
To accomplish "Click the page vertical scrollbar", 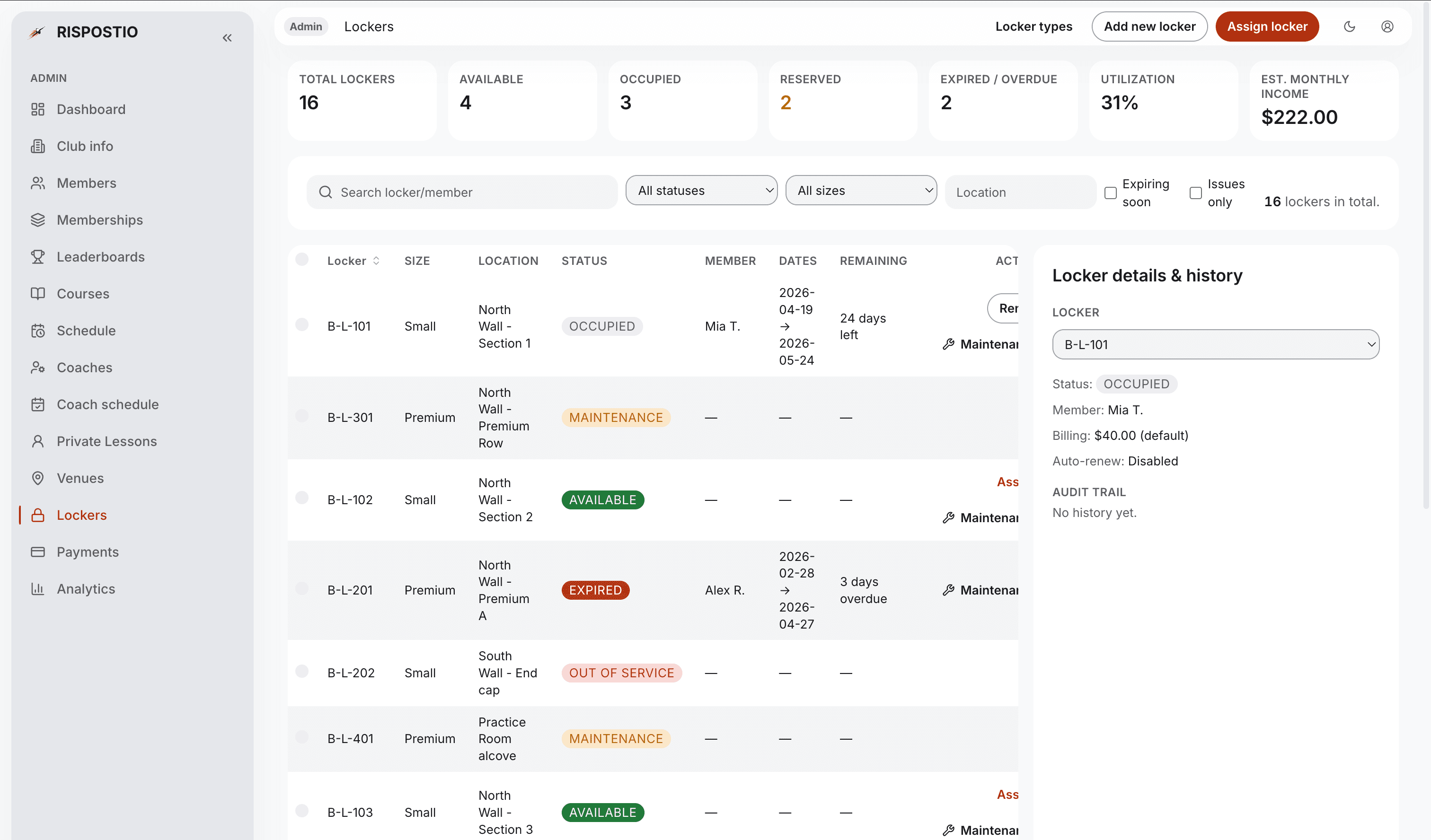I will [1426, 255].
